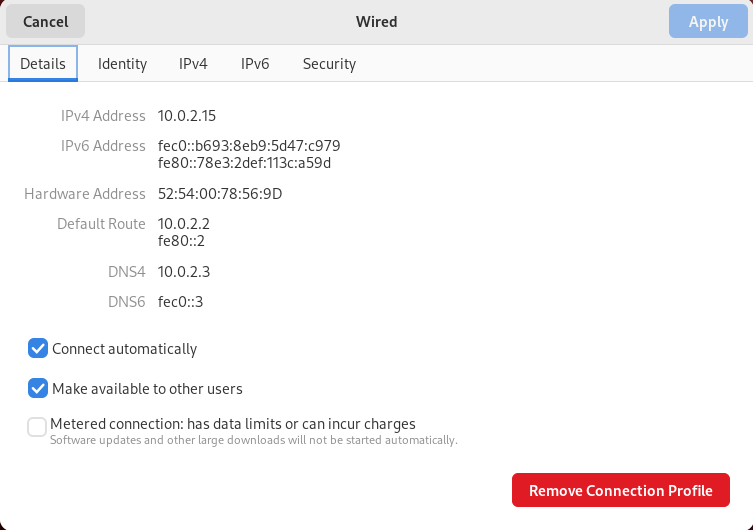Click the default route 10.0.2.2

coord(184,224)
